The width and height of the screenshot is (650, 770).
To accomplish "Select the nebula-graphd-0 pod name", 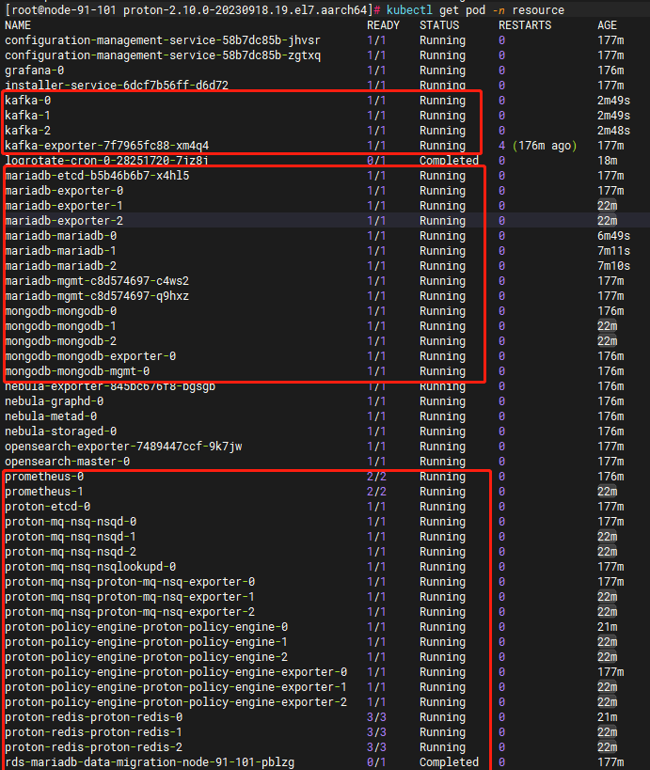I will [x=54, y=401].
